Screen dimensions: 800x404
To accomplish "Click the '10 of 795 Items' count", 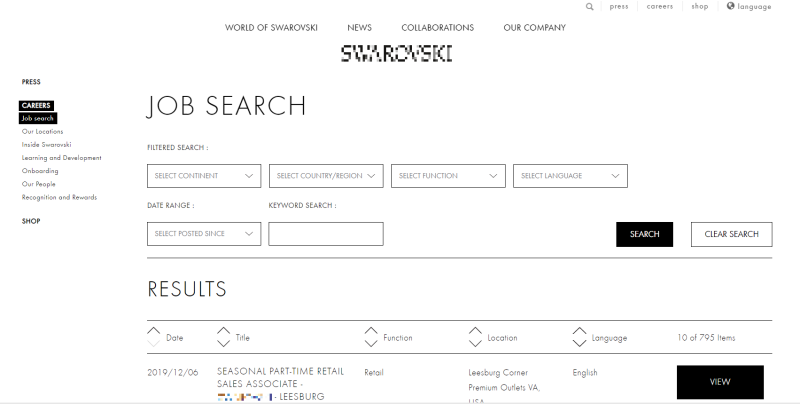I will (706, 337).
